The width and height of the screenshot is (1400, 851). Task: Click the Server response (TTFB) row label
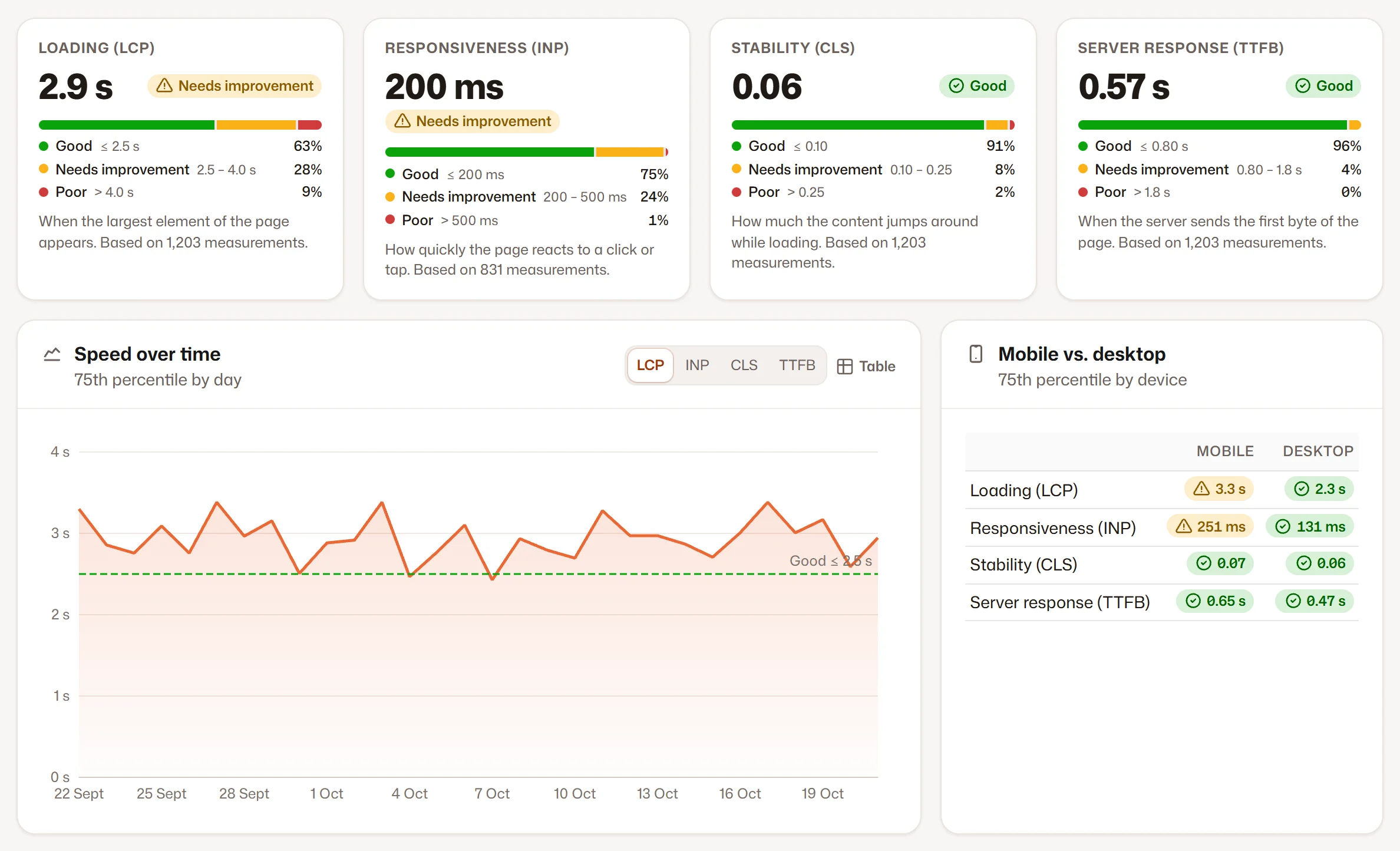pyautogui.click(x=1060, y=602)
